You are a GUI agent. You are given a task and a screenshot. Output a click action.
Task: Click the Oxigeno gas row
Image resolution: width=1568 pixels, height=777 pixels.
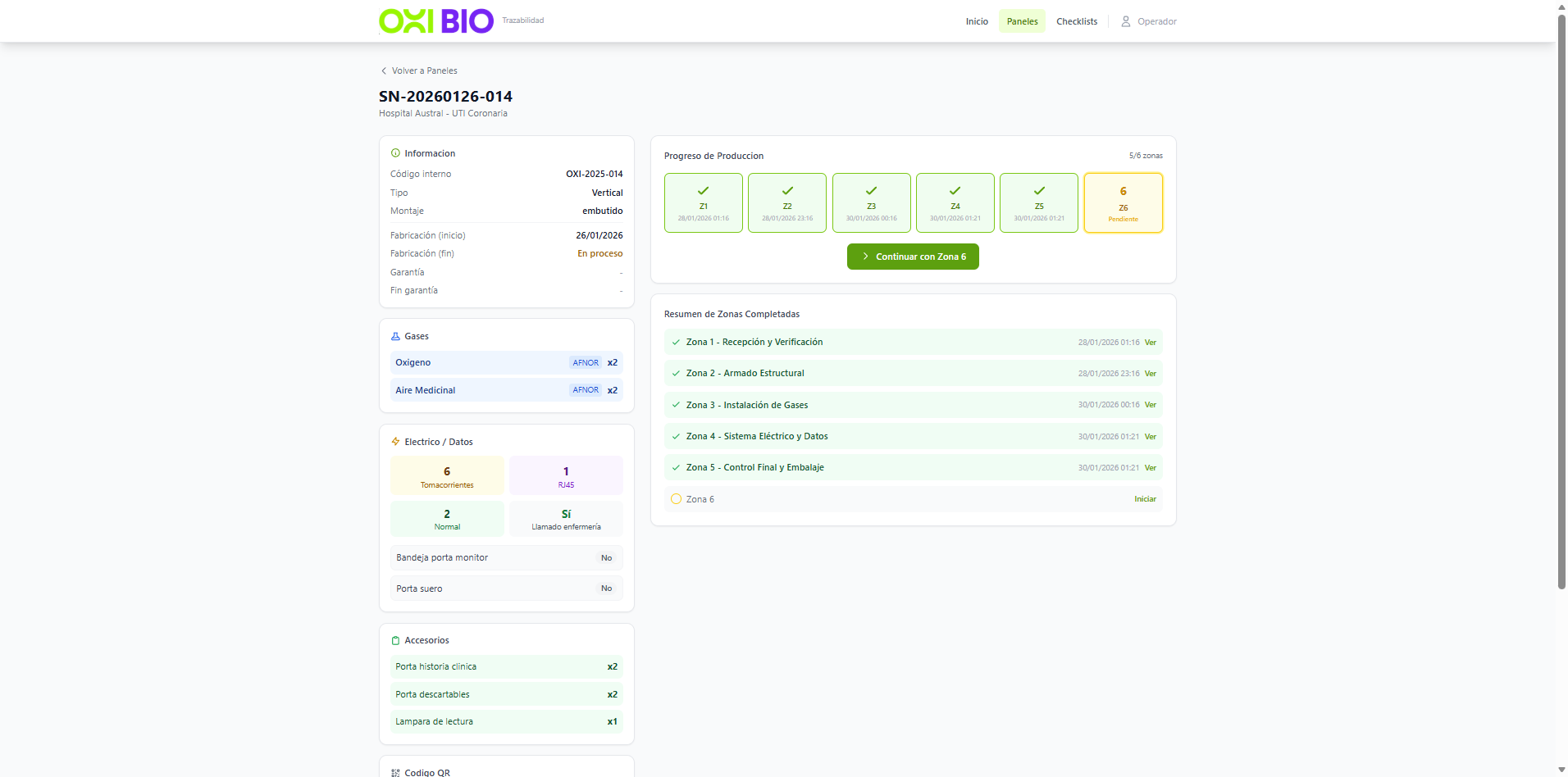tap(507, 362)
